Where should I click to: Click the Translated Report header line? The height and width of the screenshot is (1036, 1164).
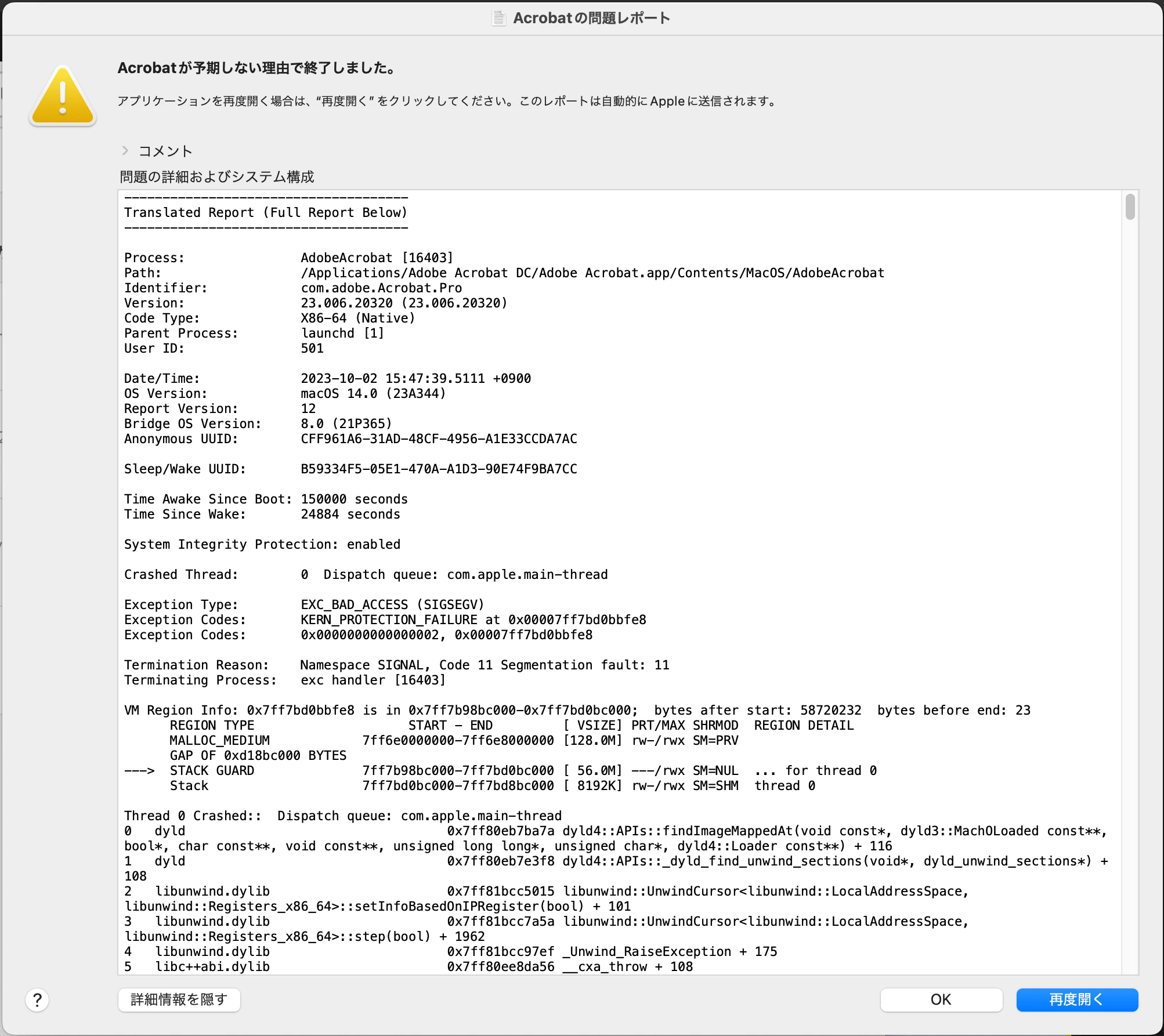click(x=266, y=212)
